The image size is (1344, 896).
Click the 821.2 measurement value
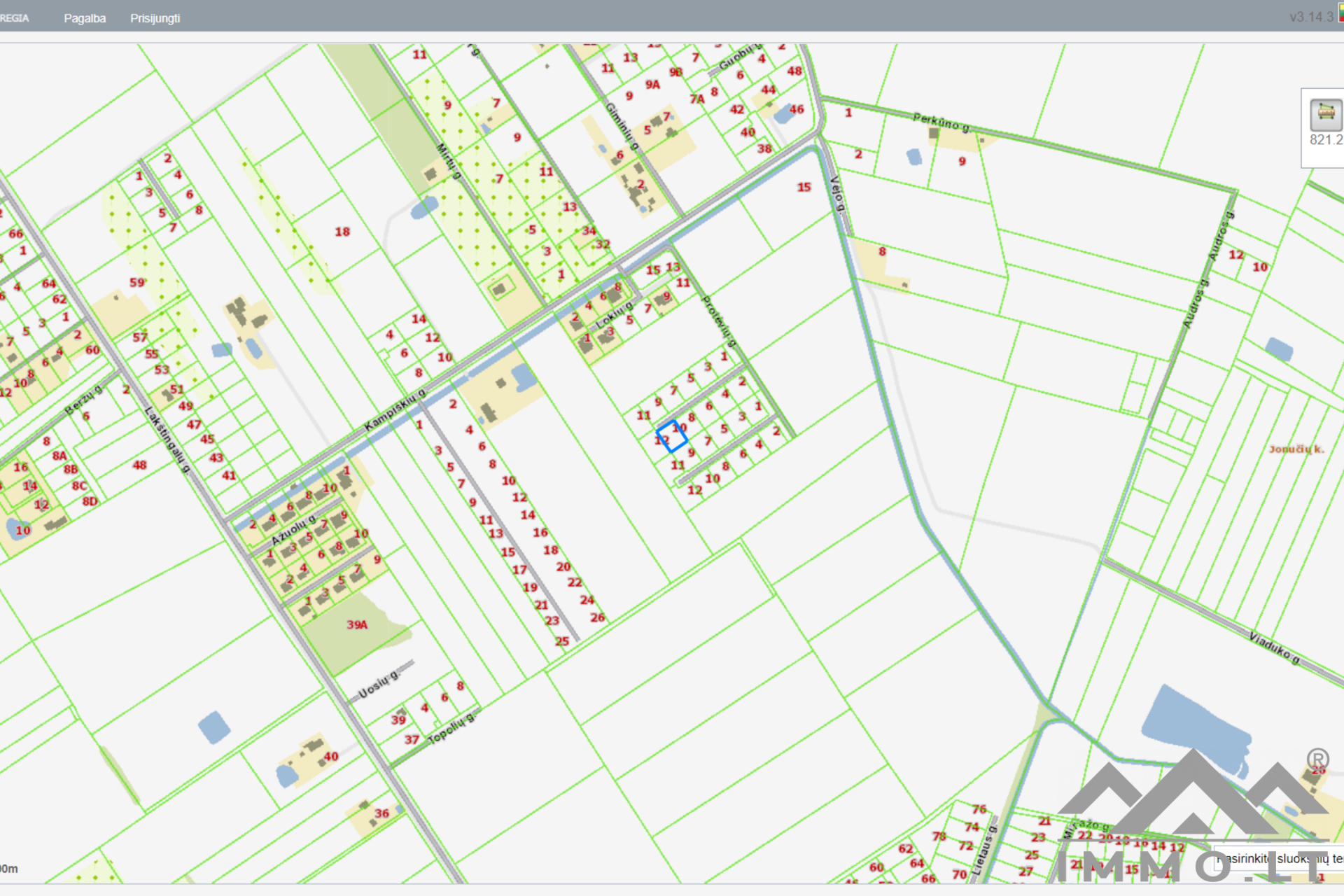coord(1326,140)
